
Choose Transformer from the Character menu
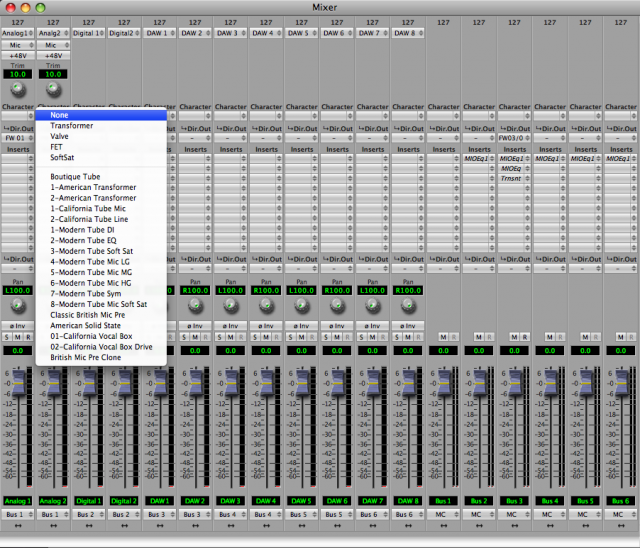pos(101,126)
